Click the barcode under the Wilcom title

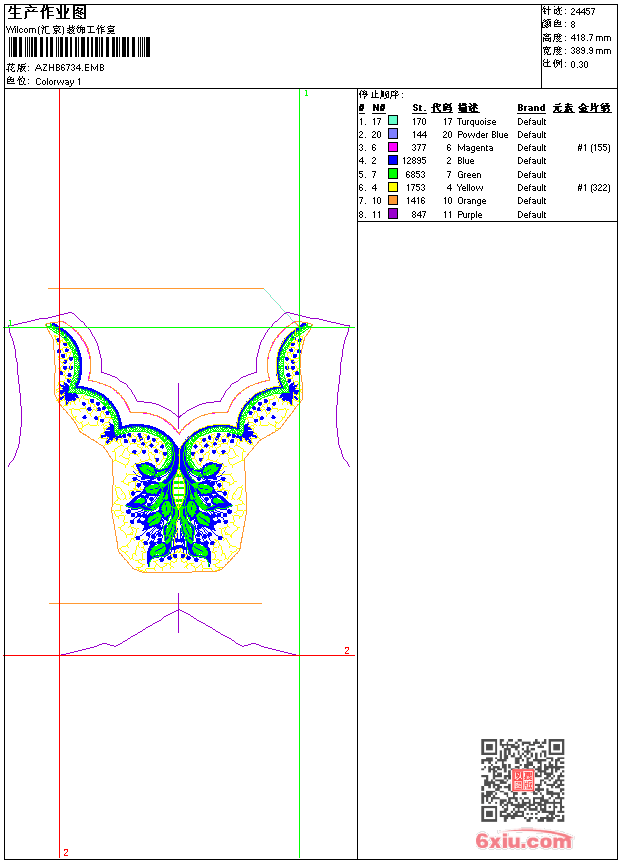pos(79,47)
